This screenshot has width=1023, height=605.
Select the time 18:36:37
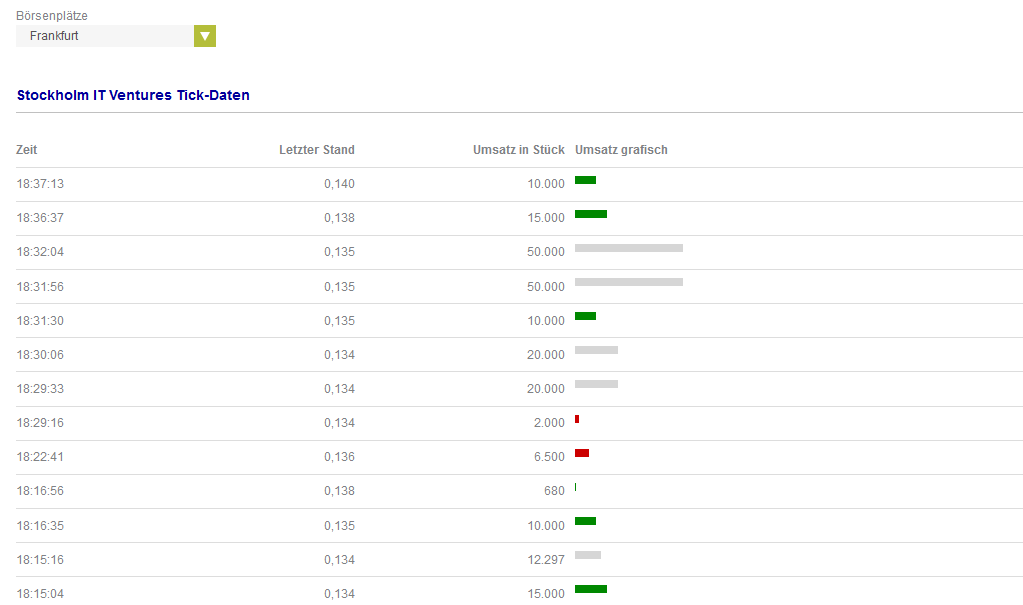[40, 218]
